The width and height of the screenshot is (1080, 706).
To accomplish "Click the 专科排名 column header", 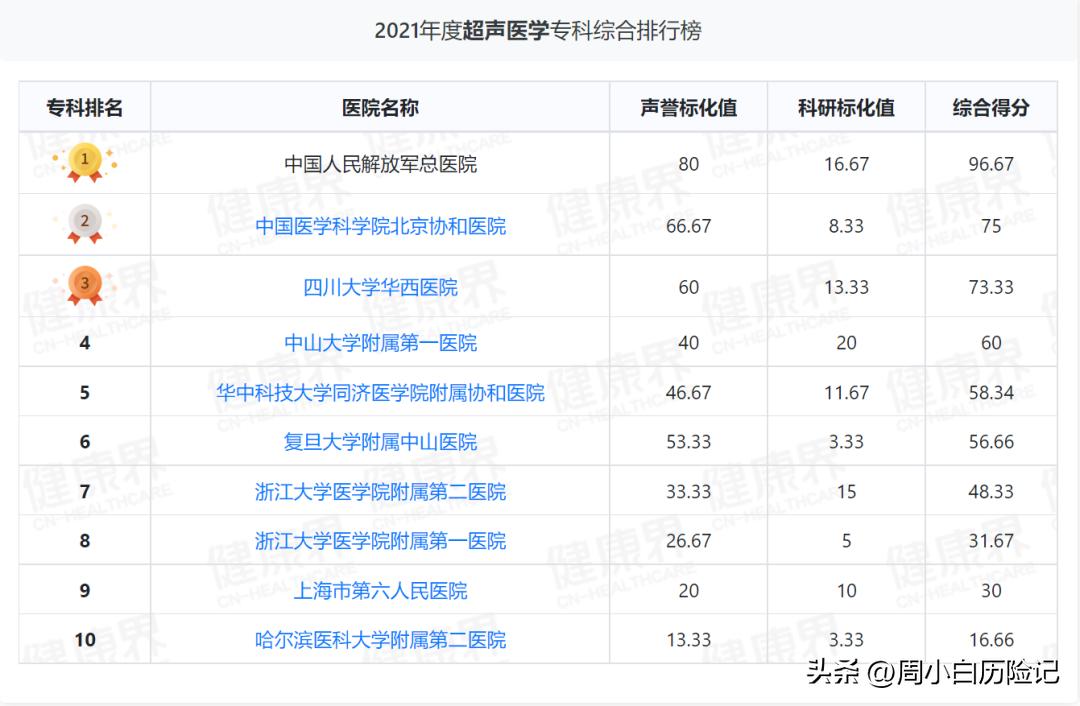I will click(85, 108).
